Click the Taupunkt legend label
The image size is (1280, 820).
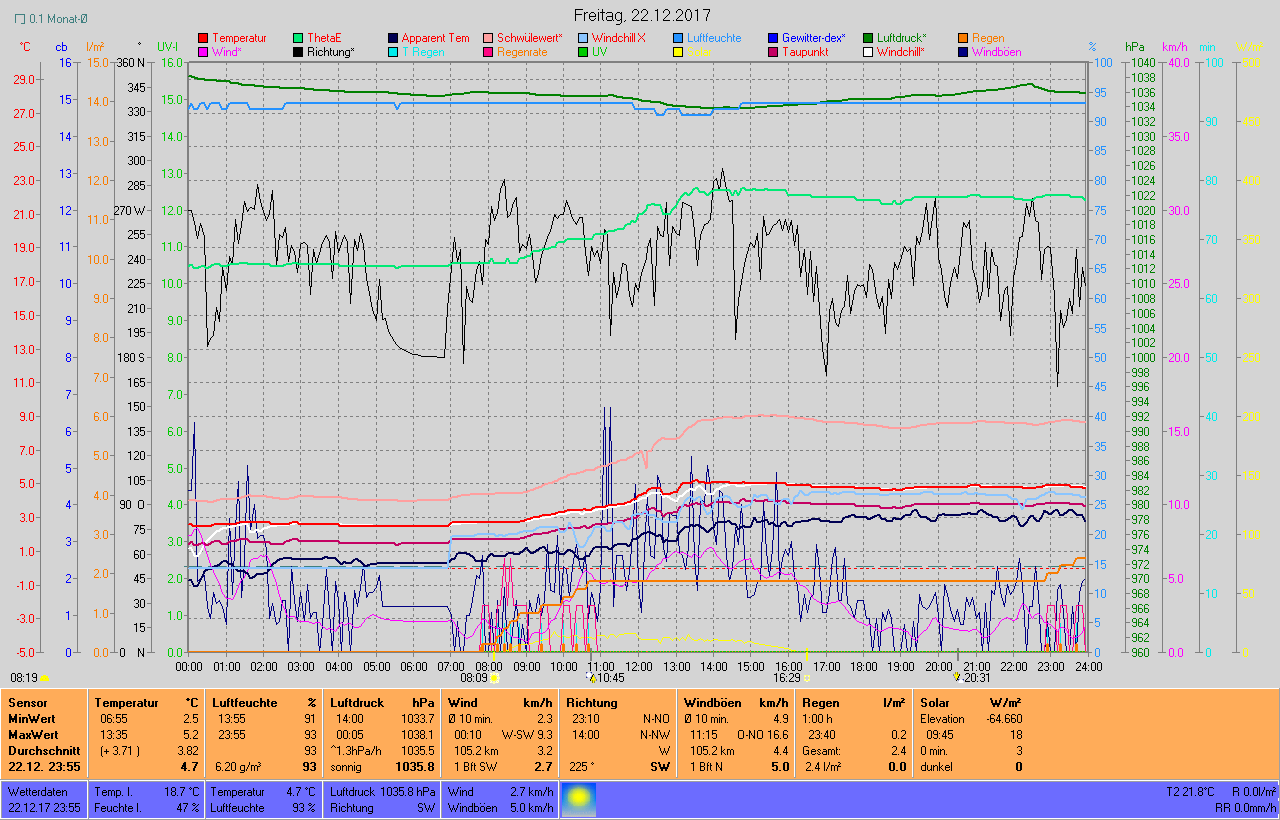[805, 52]
